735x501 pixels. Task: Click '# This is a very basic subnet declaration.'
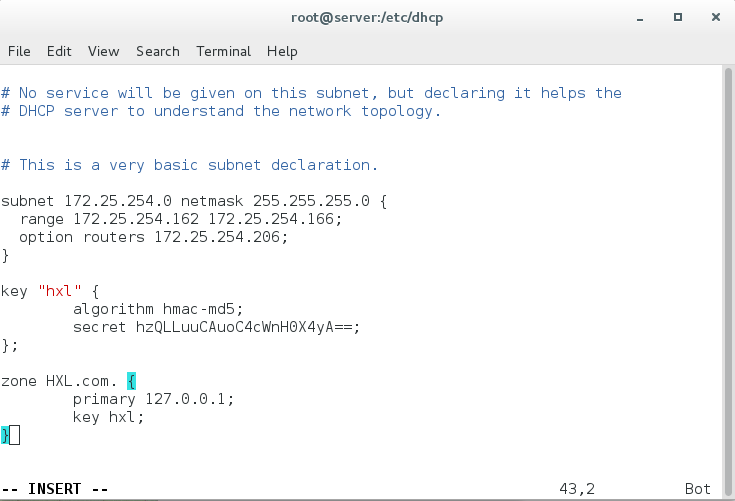pyautogui.click(x=189, y=165)
